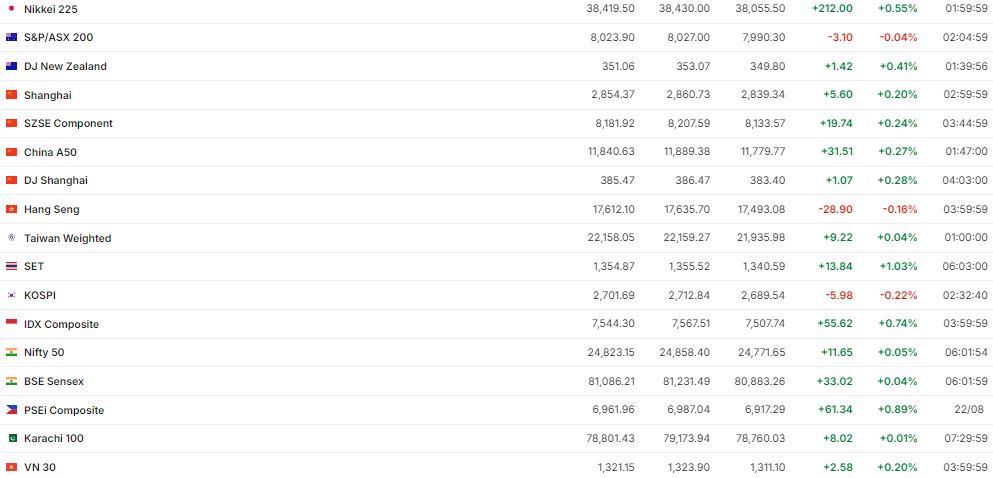Select the Nifty 50 index link
The height and width of the screenshot is (478, 993).
pyautogui.click(x=44, y=352)
